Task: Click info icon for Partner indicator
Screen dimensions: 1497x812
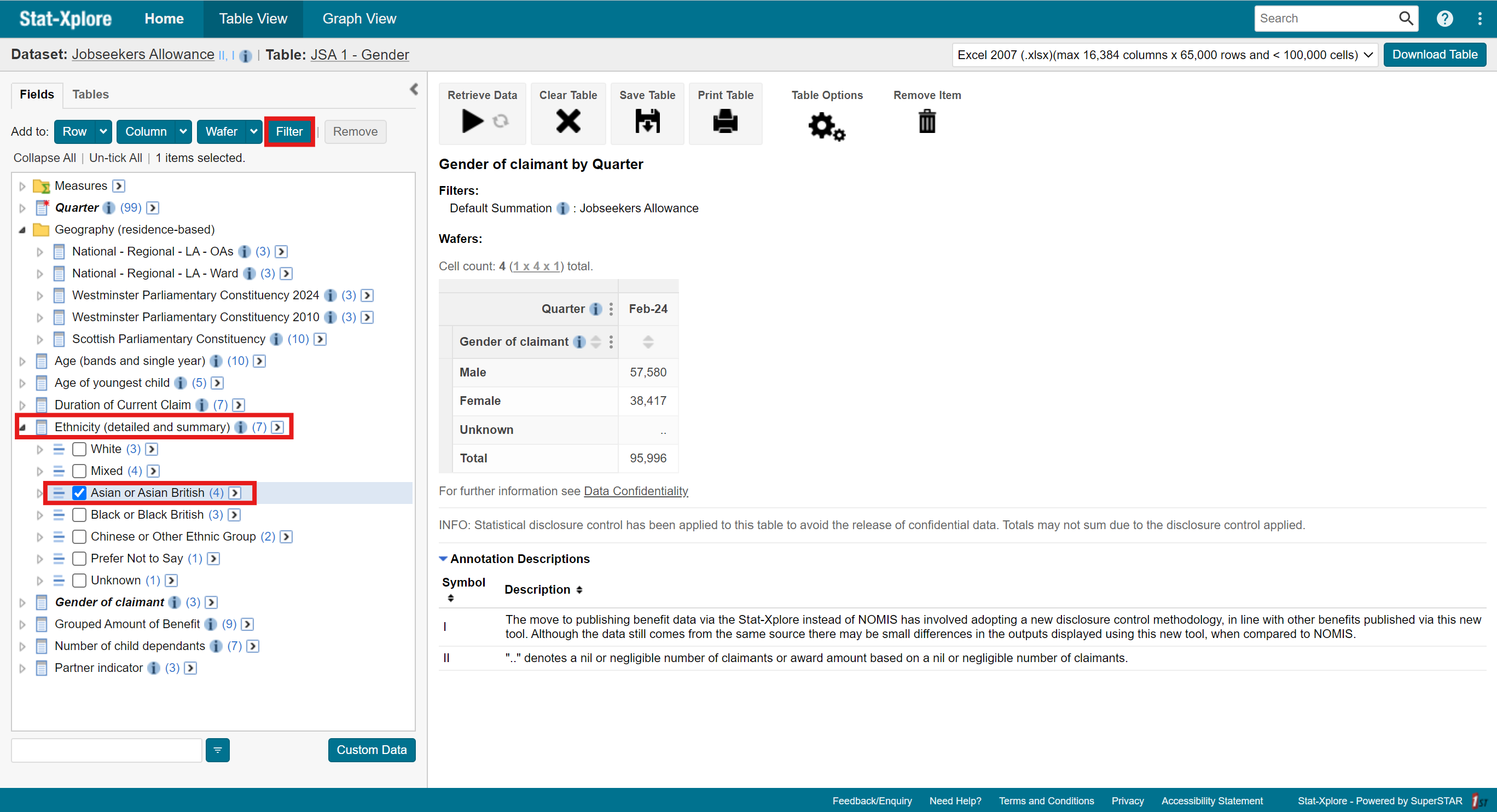Action: coord(153,668)
